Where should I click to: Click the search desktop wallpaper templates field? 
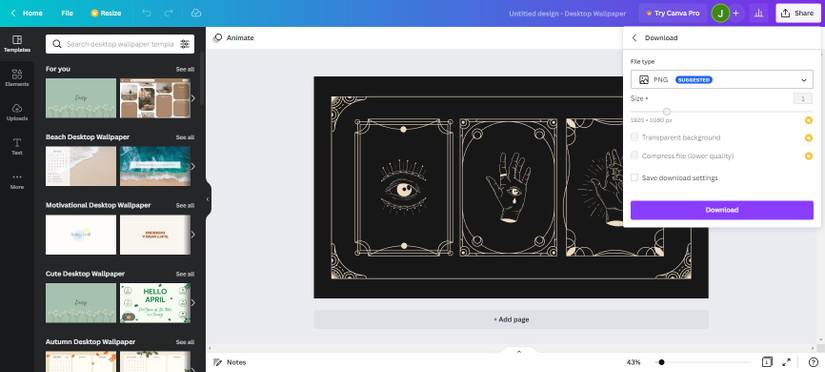pyautogui.click(x=120, y=44)
